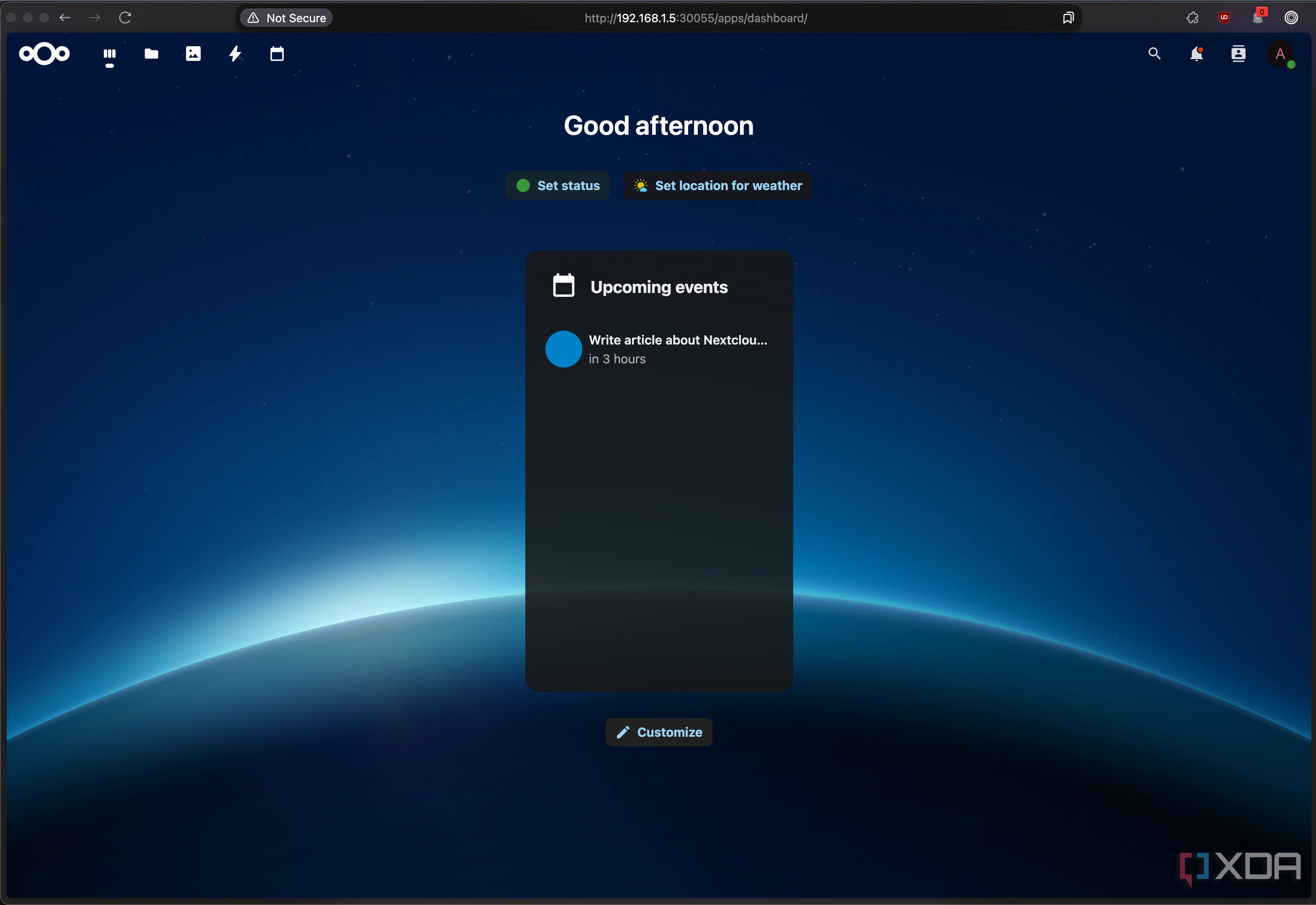Click the Customize button
Screen dimensions: 1316x905
point(659,732)
